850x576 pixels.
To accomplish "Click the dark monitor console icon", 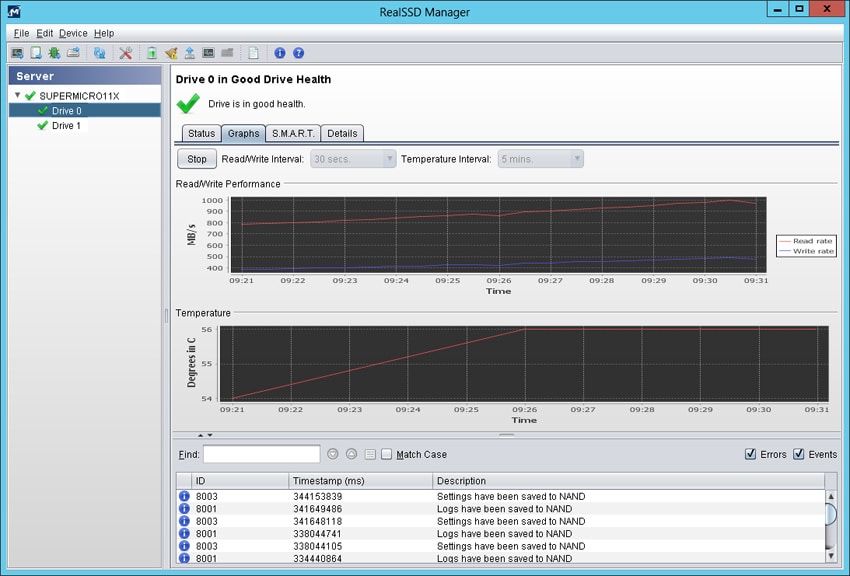I will (x=208, y=53).
